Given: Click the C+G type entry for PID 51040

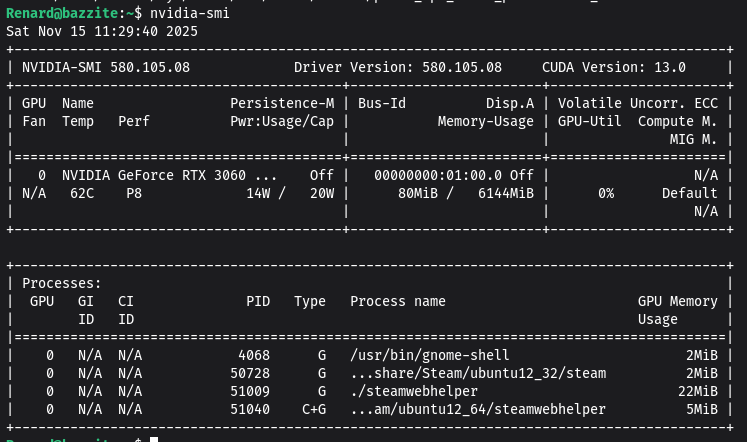Looking at the screenshot, I should pos(314,409).
